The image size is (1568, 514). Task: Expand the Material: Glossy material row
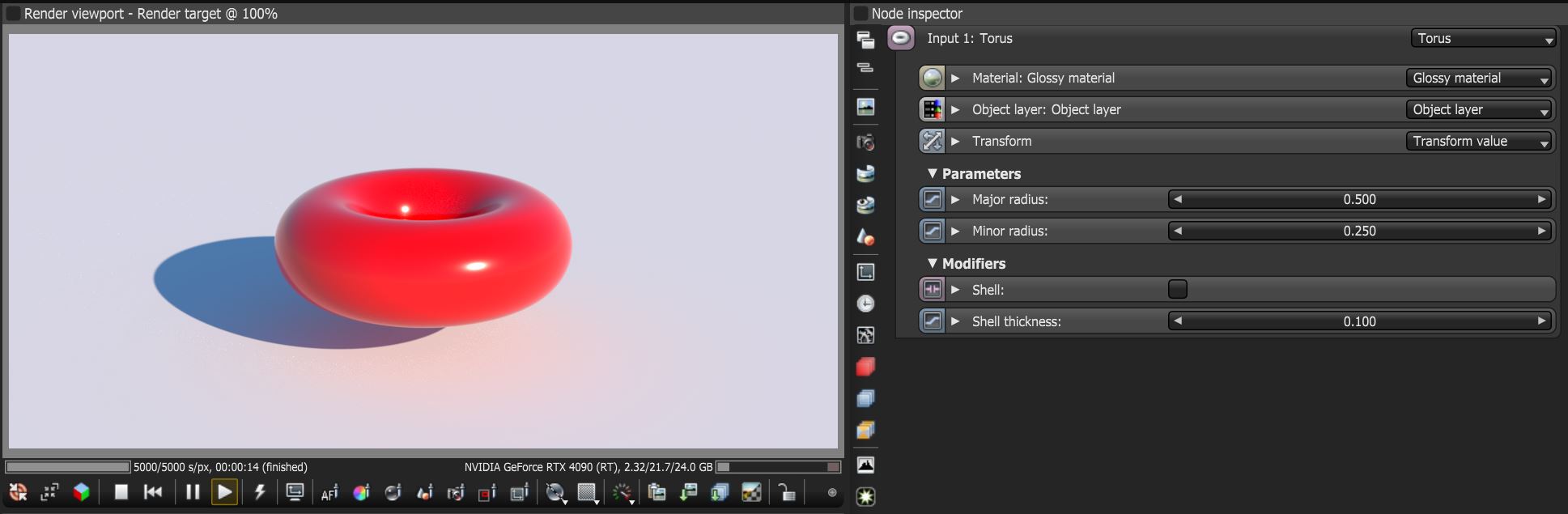pos(955,78)
